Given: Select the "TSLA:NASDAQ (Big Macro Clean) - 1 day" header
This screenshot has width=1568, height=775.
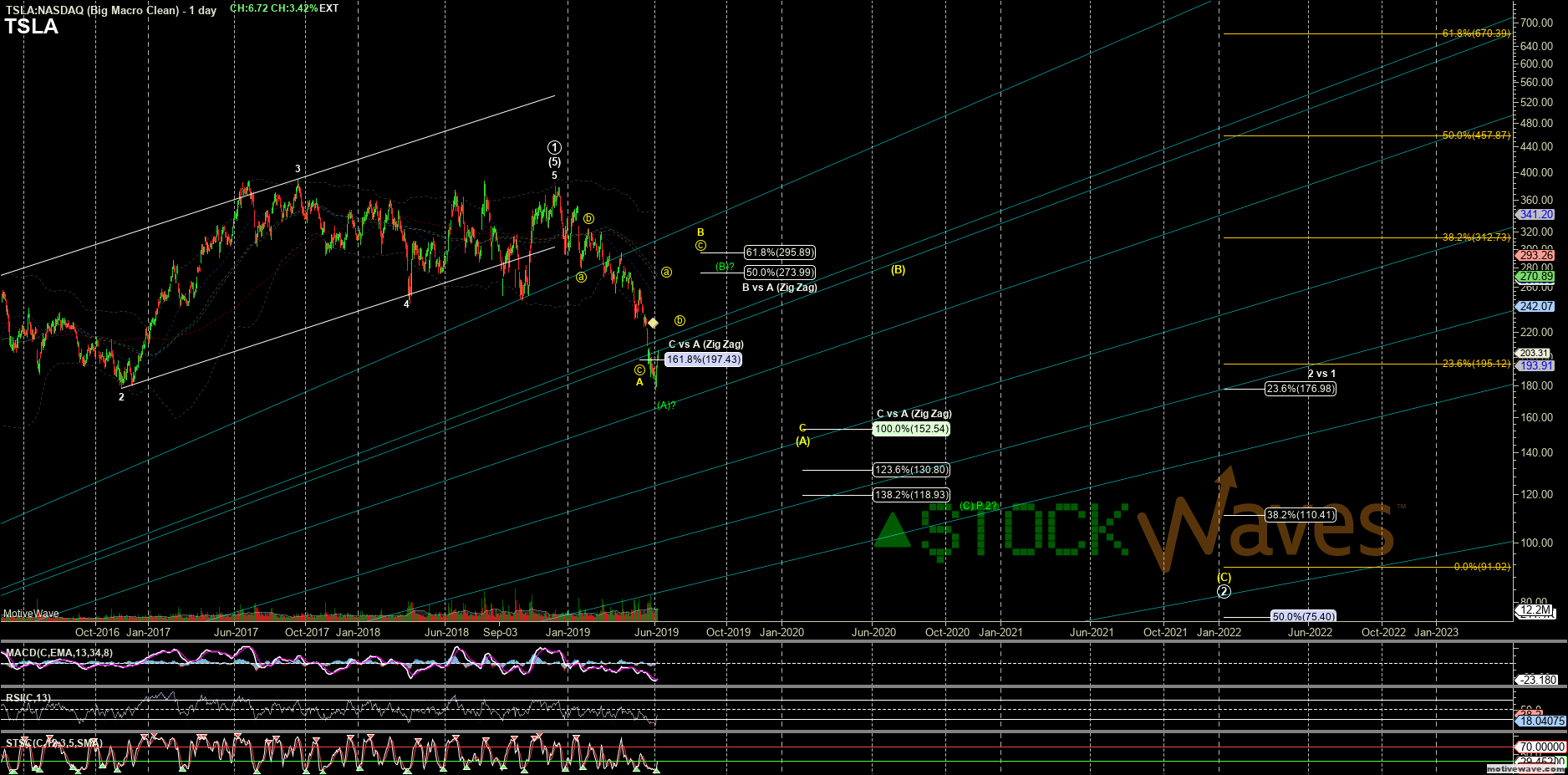Looking at the screenshot, I should pos(111,10).
